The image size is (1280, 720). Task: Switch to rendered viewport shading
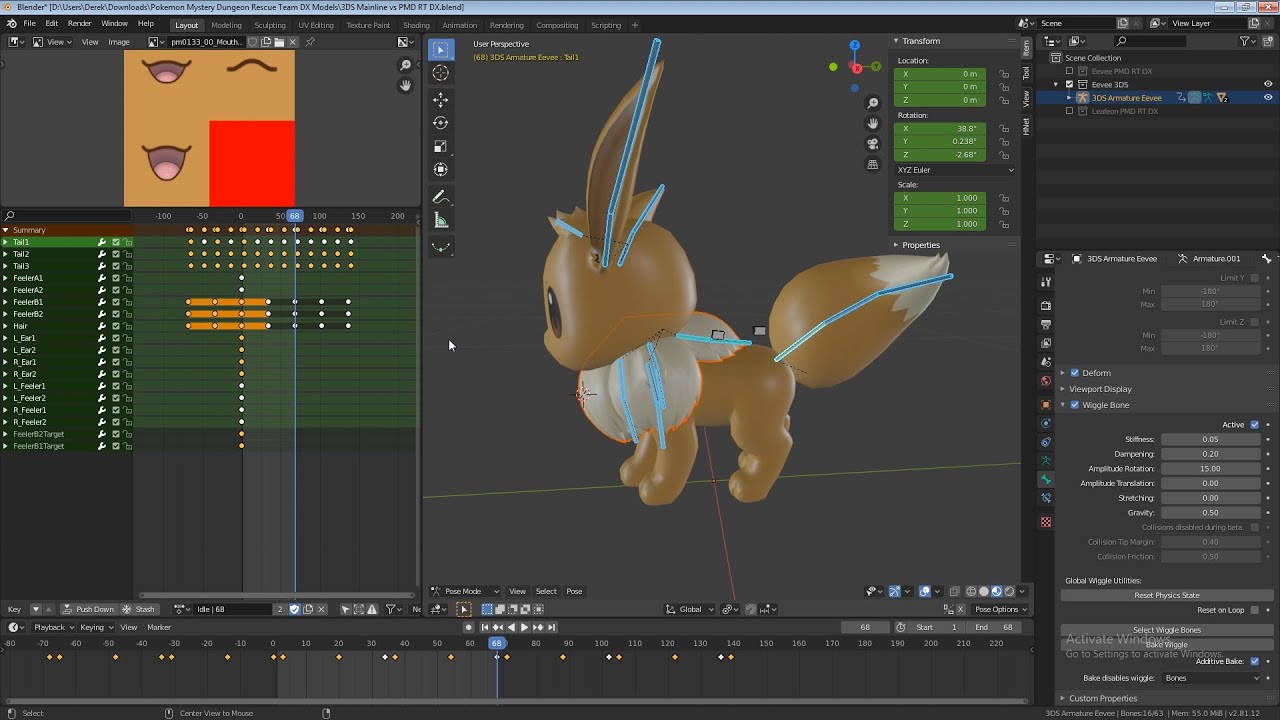[1009, 591]
